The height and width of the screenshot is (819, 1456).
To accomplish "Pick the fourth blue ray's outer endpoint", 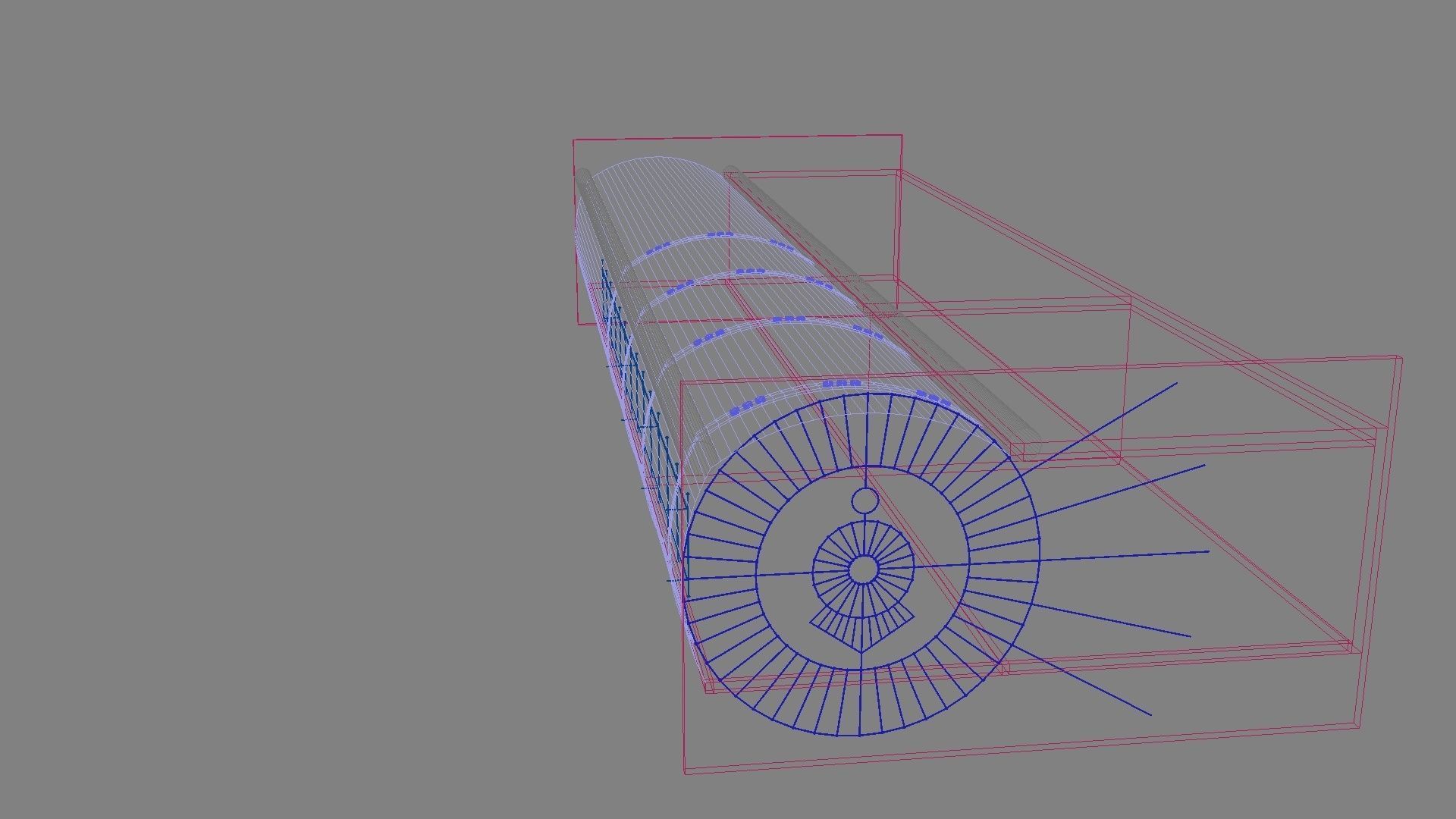I will point(1190,636).
